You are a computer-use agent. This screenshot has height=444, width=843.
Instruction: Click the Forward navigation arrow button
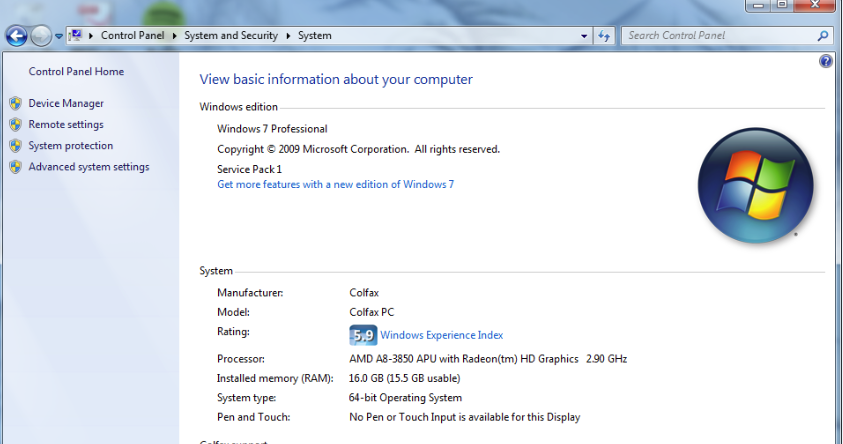pyautogui.click(x=41, y=36)
